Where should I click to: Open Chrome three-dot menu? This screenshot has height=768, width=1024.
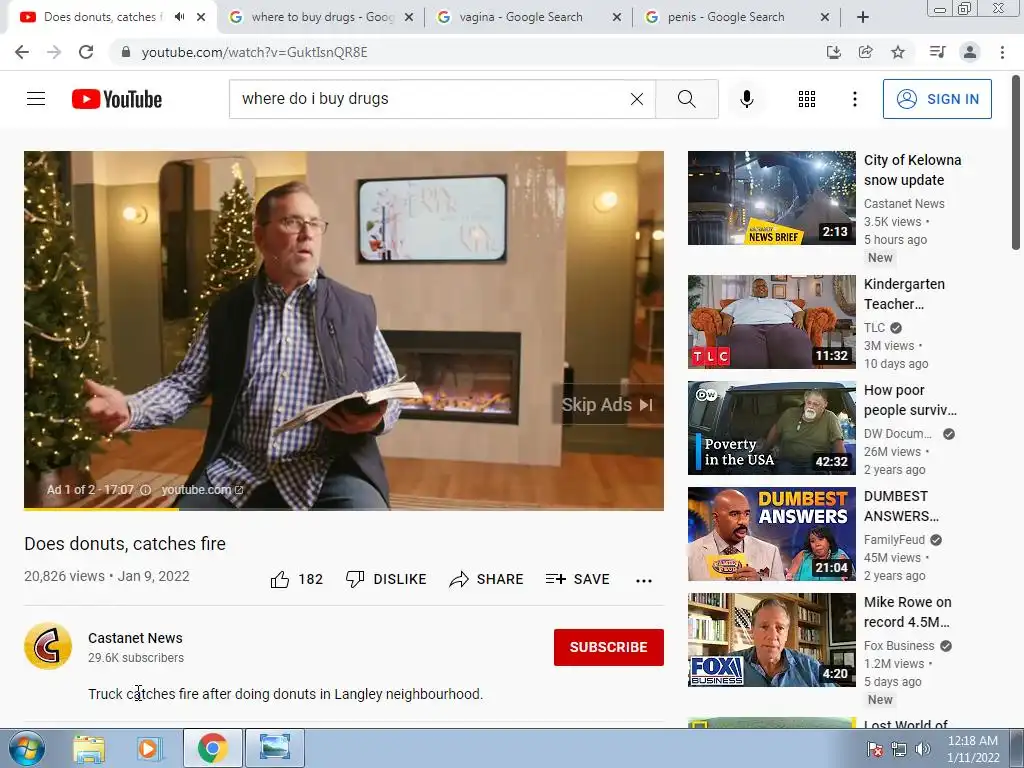[1002, 52]
